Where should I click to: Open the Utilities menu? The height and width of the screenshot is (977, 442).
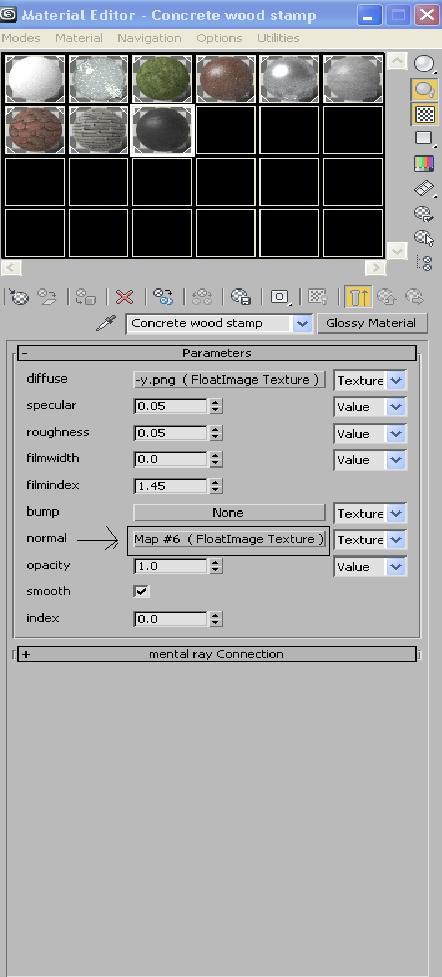click(x=278, y=38)
